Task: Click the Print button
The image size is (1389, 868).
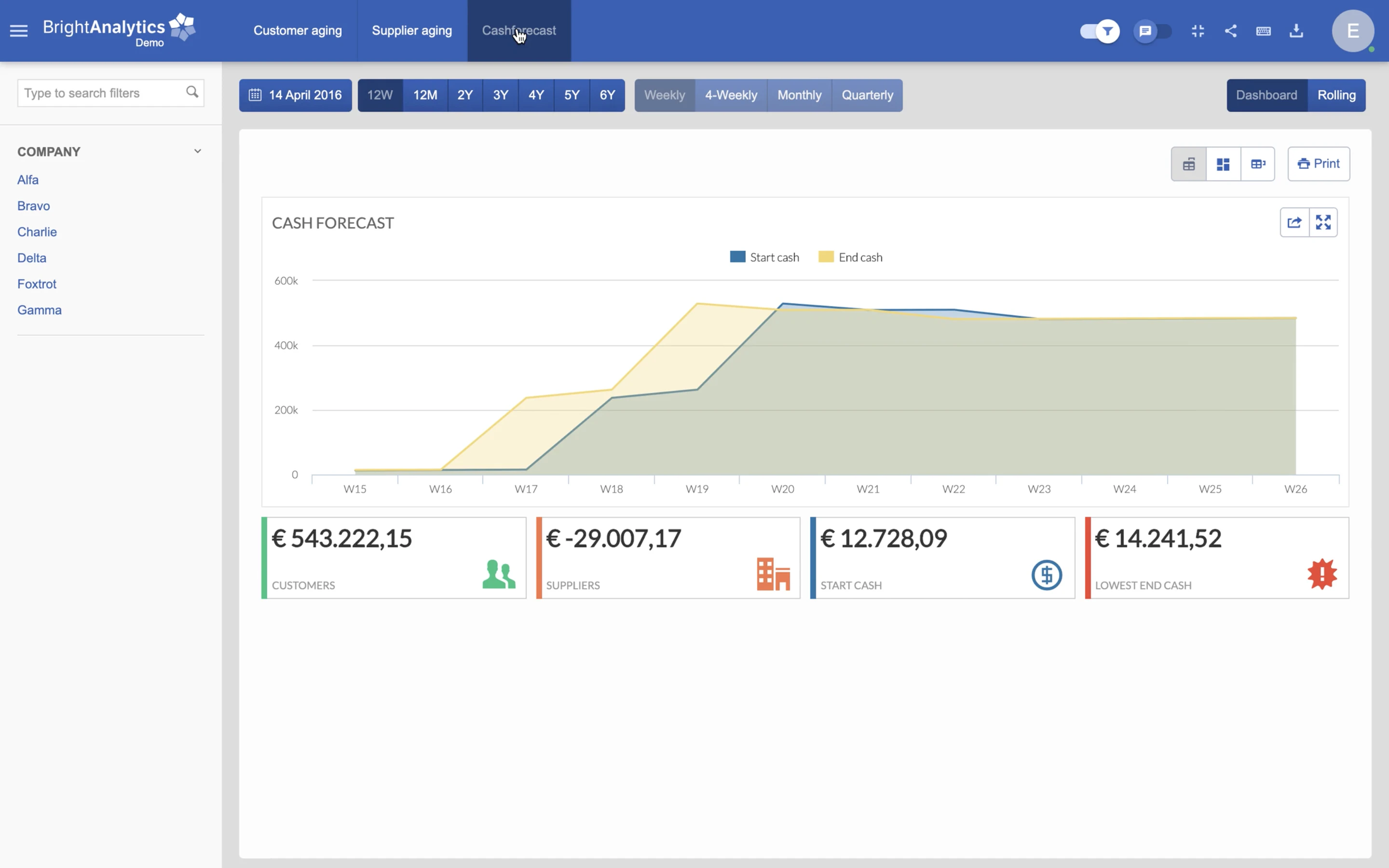Action: click(x=1319, y=163)
